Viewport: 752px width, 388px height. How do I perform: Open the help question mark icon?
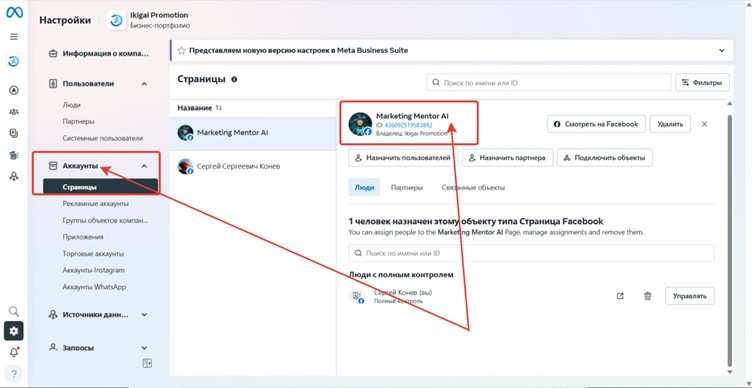click(x=14, y=374)
